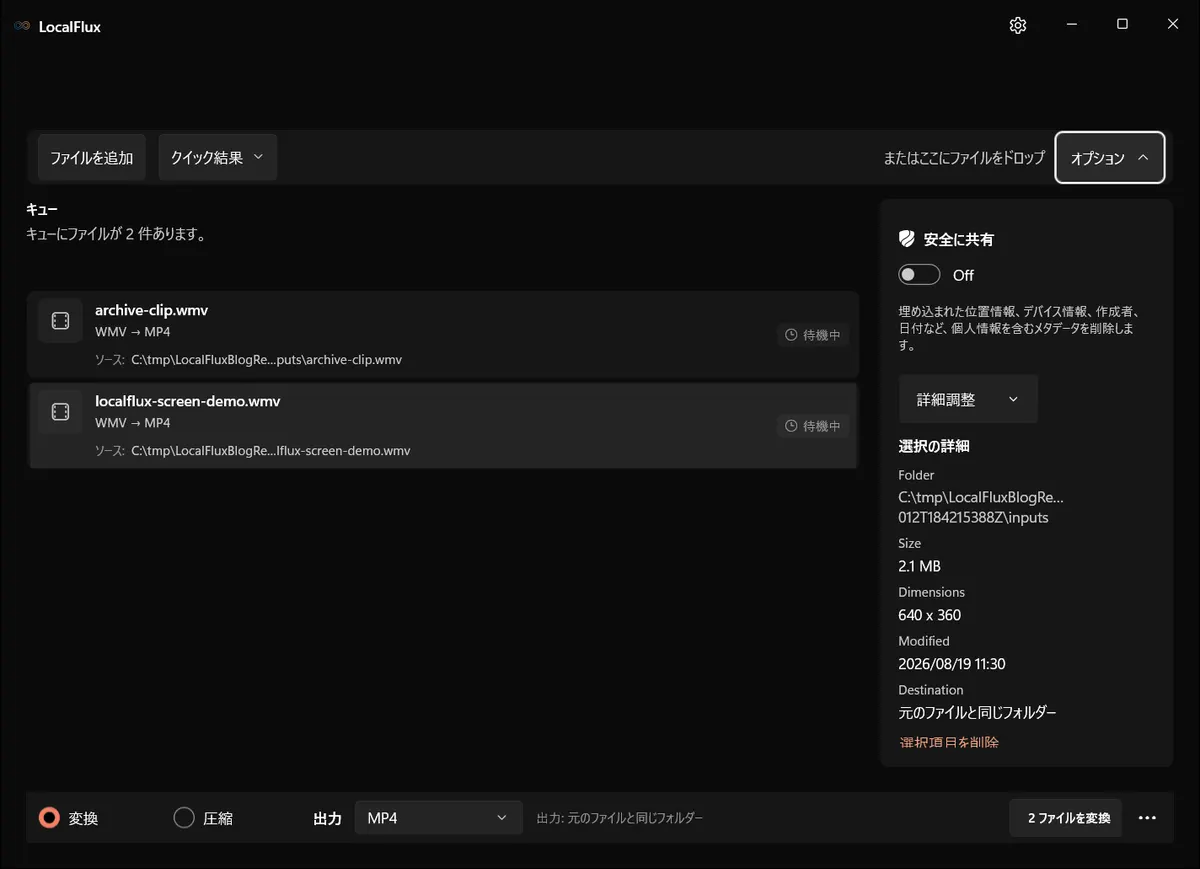The height and width of the screenshot is (869, 1200).
Task: Open the クイック結果 dropdown
Action: pos(217,158)
